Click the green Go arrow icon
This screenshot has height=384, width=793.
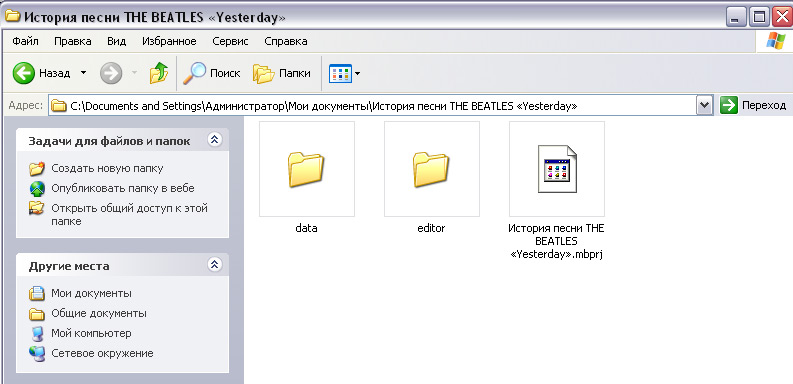(x=729, y=105)
